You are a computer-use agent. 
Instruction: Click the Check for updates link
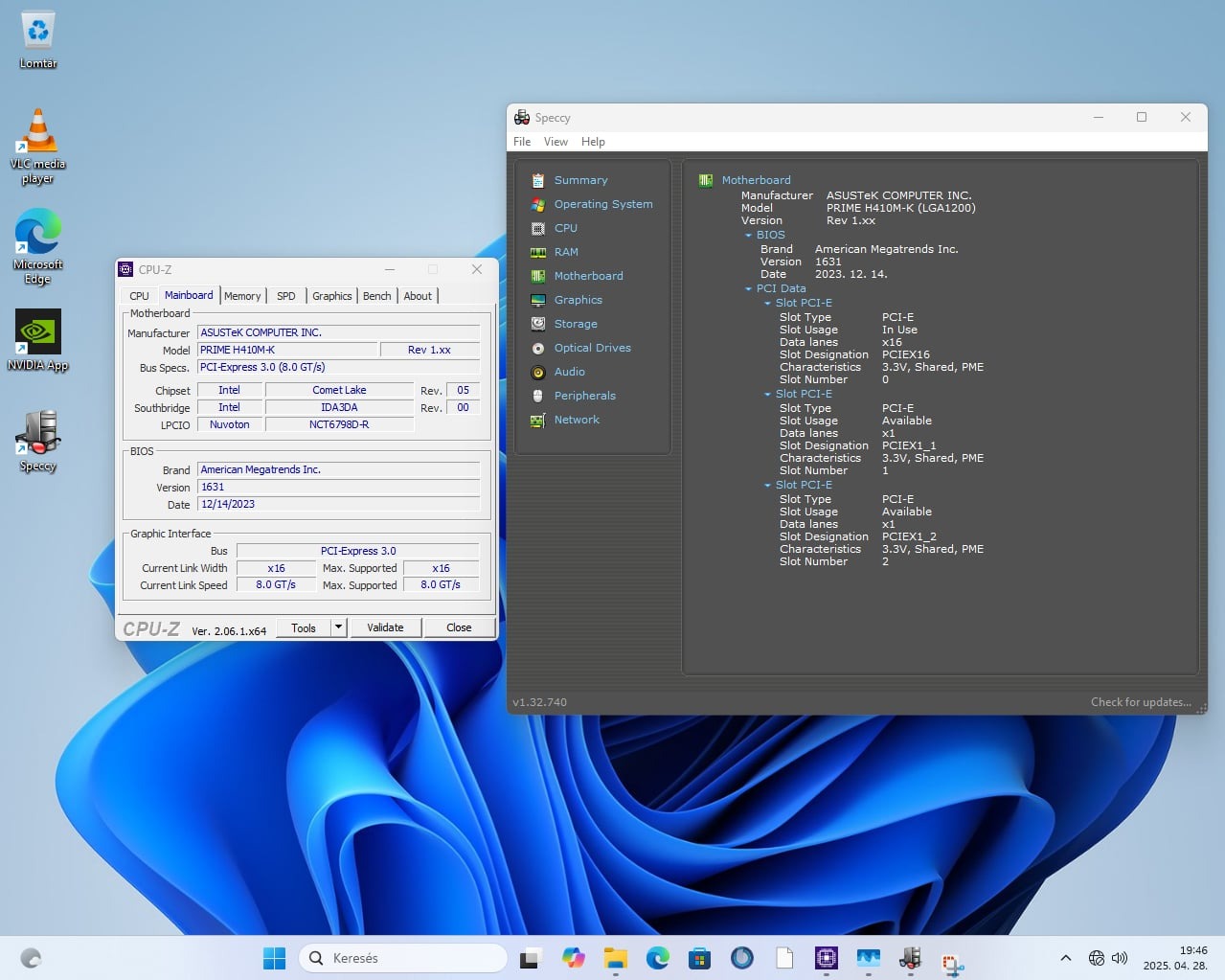(1140, 702)
